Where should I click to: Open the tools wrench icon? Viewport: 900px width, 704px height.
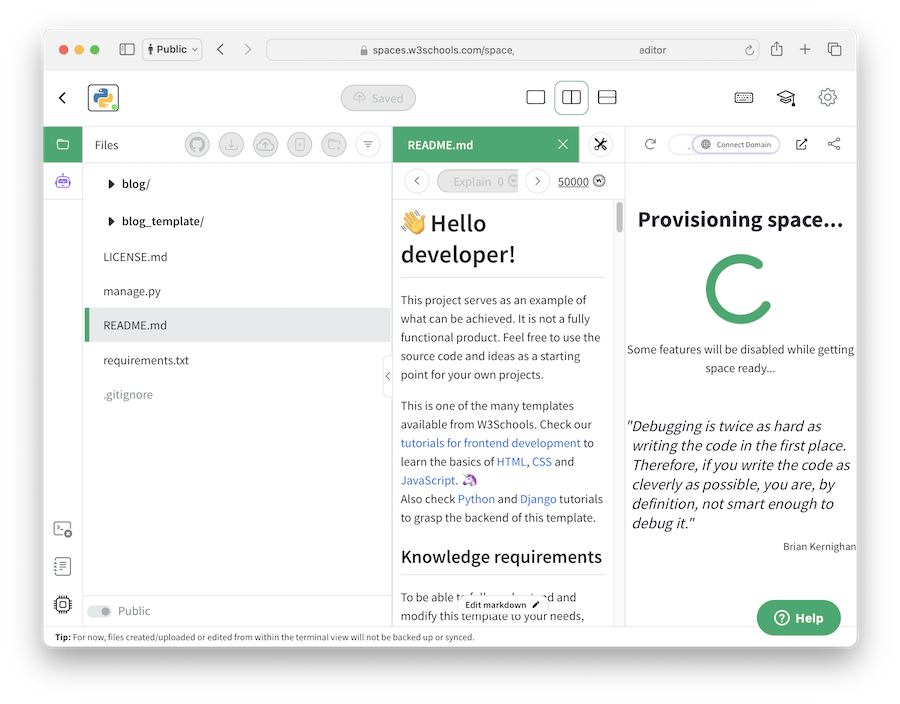tap(600, 145)
